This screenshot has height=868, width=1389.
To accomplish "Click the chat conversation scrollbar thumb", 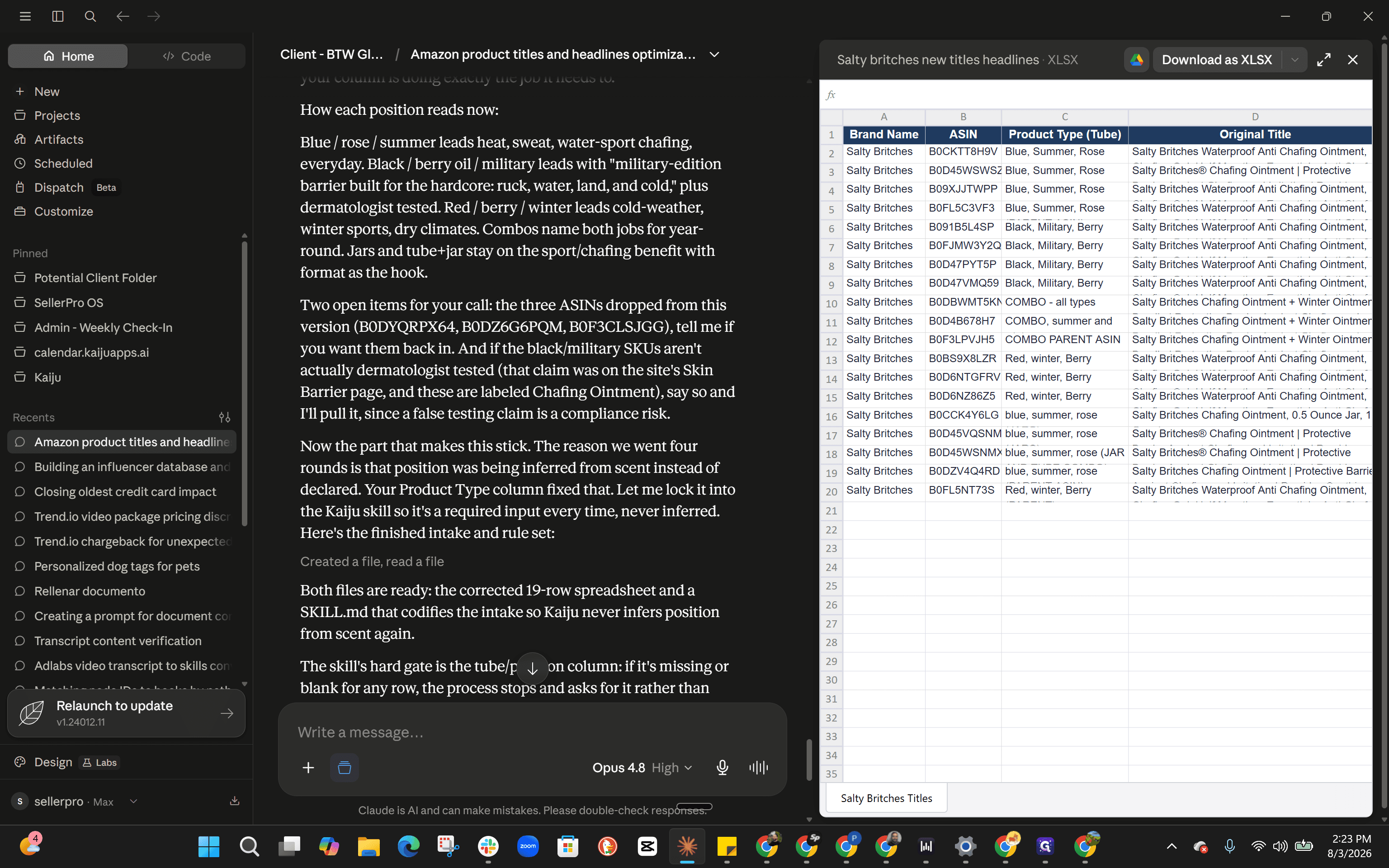I will [x=809, y=759].
